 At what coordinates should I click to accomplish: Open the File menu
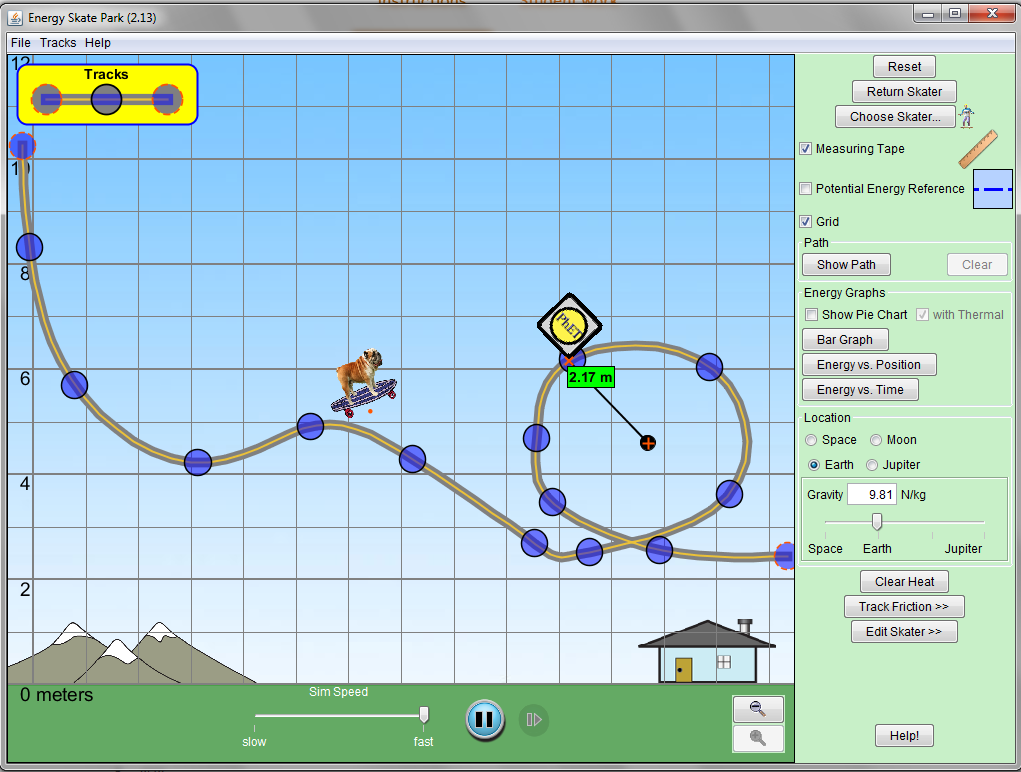pyautogui.click(x=20, y=43)
